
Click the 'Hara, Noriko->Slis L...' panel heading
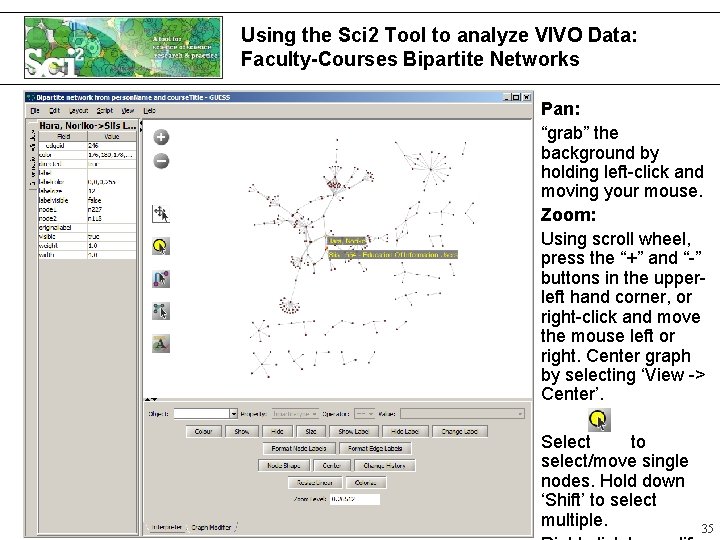coord(88,125)
